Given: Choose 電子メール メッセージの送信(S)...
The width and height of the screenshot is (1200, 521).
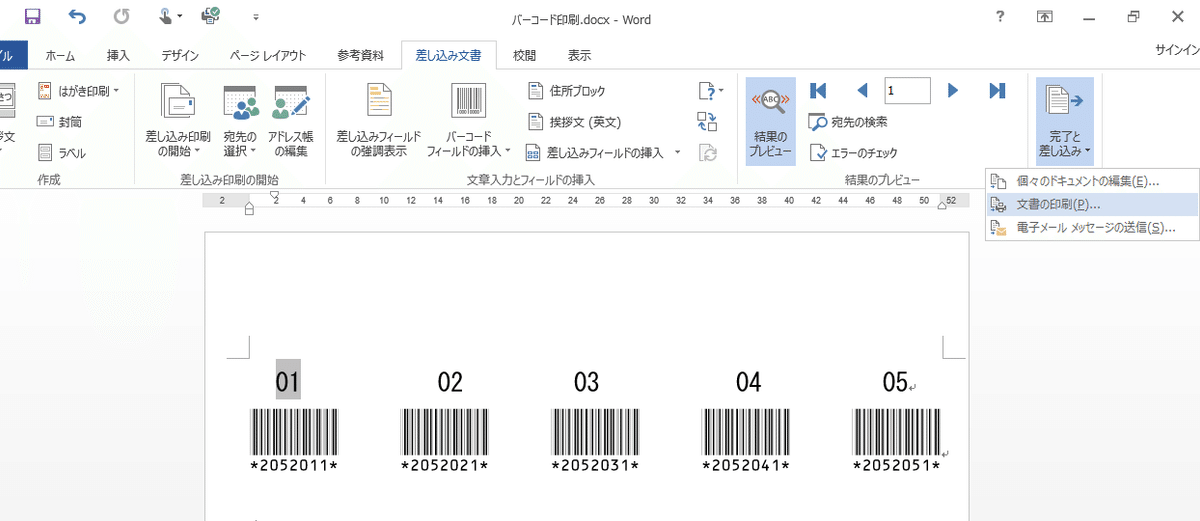Looking at the screenshot, I should click(1092, 227).
